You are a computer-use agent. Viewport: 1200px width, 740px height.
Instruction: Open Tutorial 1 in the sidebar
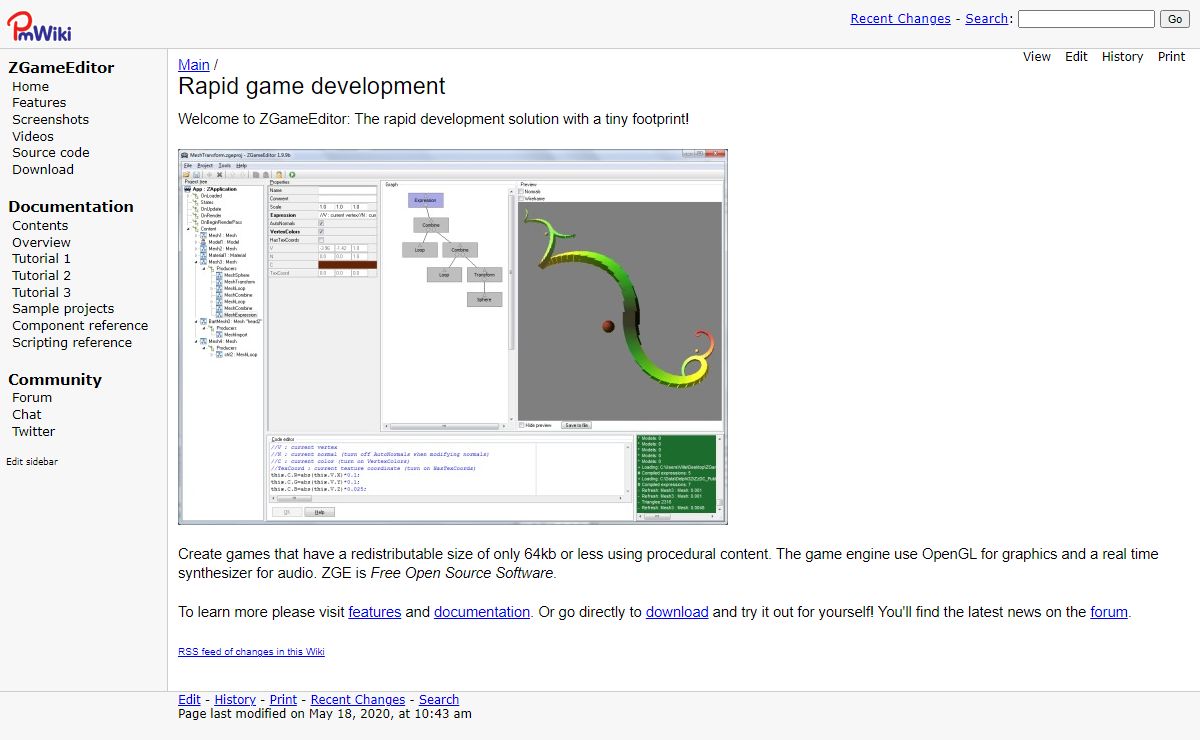click(41, 259)
